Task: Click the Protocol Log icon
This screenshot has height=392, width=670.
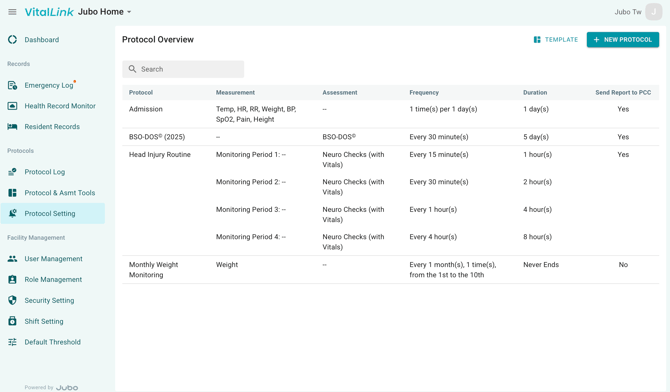Action: [12, 172]
